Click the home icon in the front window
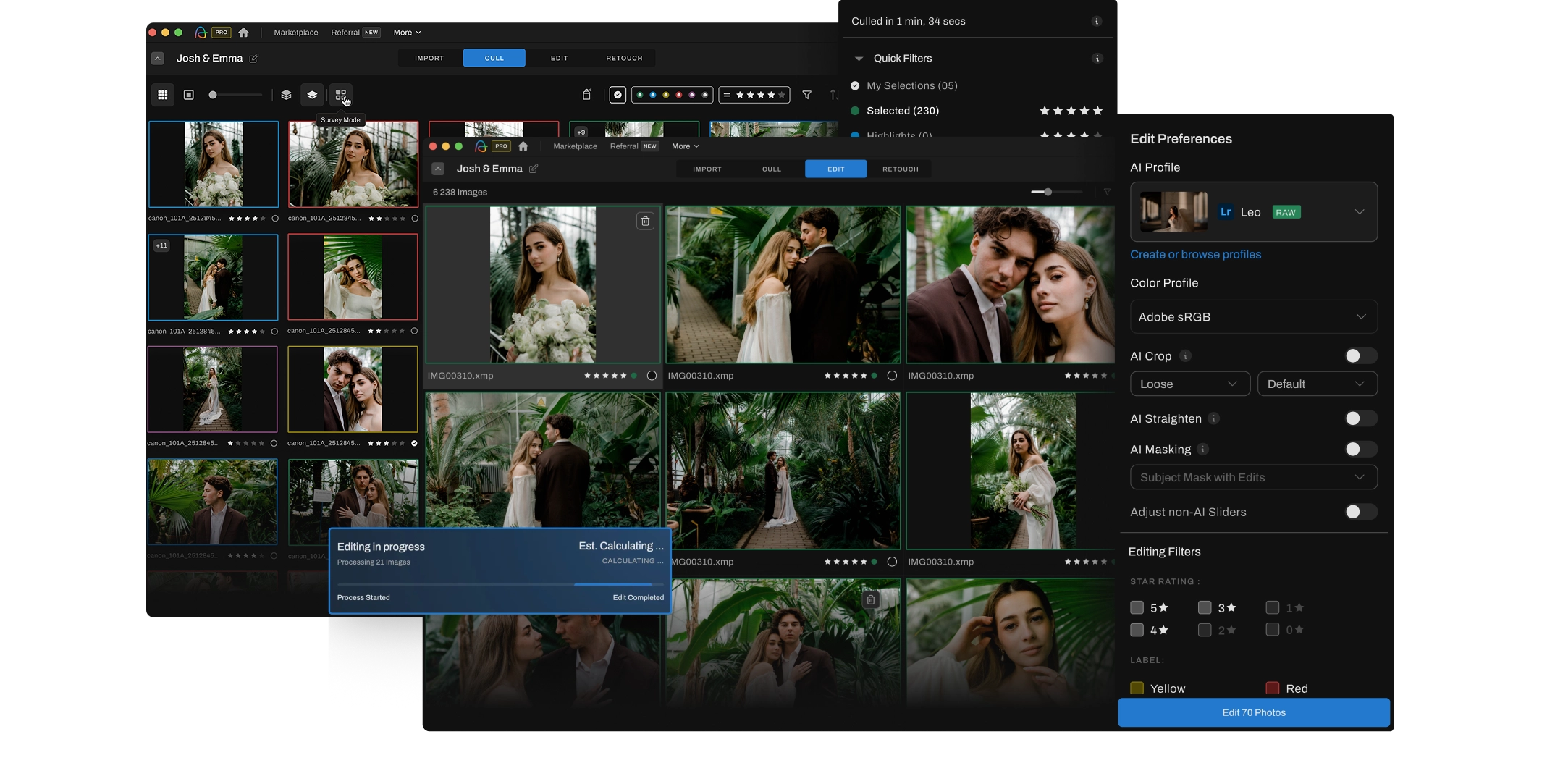Screen dimensions: 1555x784 coord(523,146)
